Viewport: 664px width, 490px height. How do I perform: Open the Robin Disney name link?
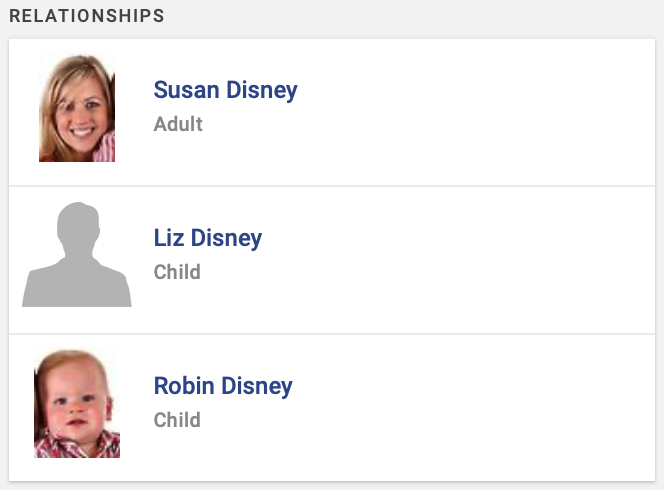(x=223, y=386)
